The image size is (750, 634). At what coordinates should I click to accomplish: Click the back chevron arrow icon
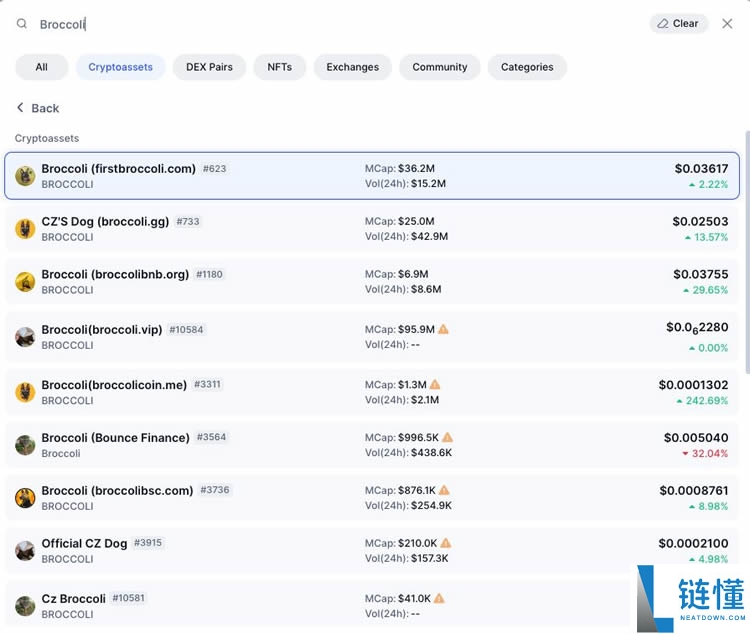coord(20,108)
